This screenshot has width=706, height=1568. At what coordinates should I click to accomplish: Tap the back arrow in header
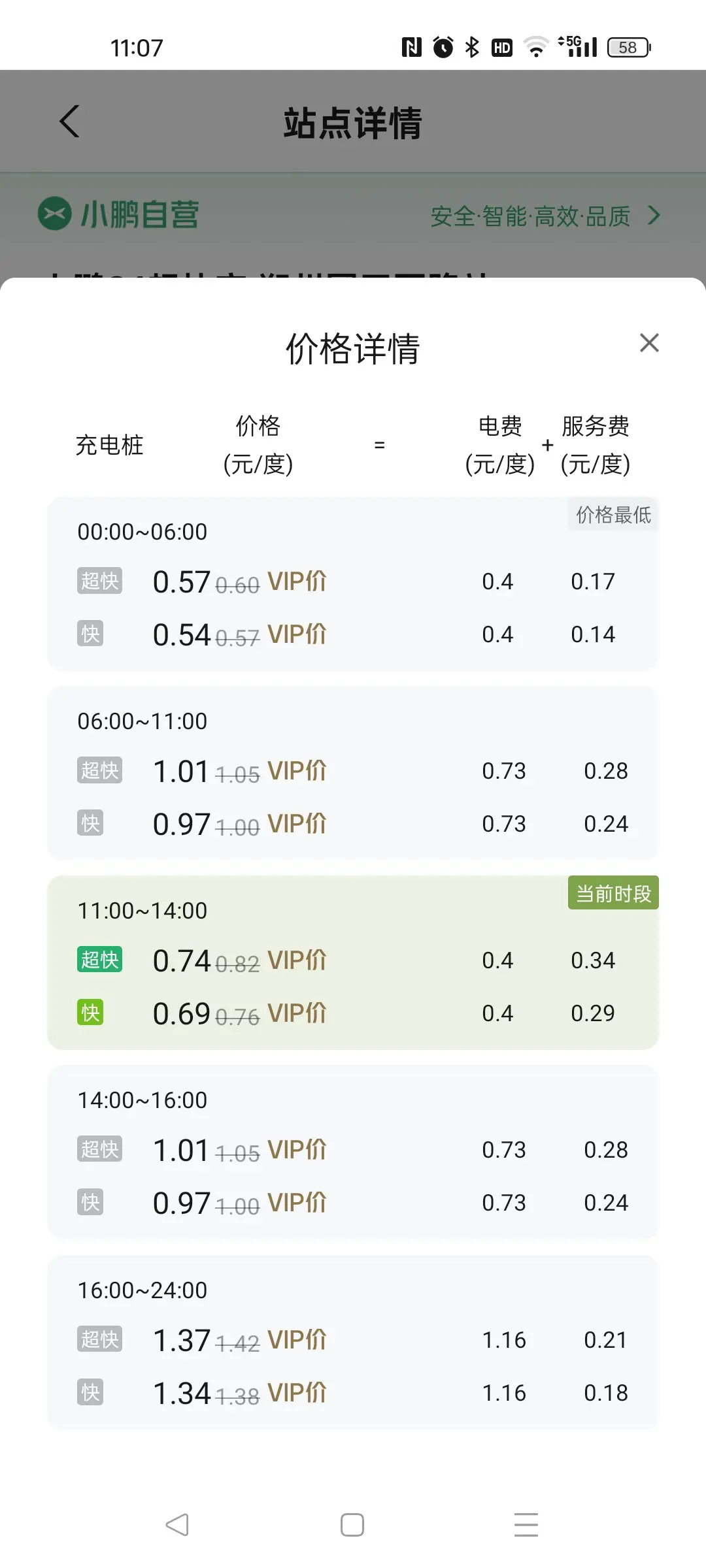coord(69,122)
